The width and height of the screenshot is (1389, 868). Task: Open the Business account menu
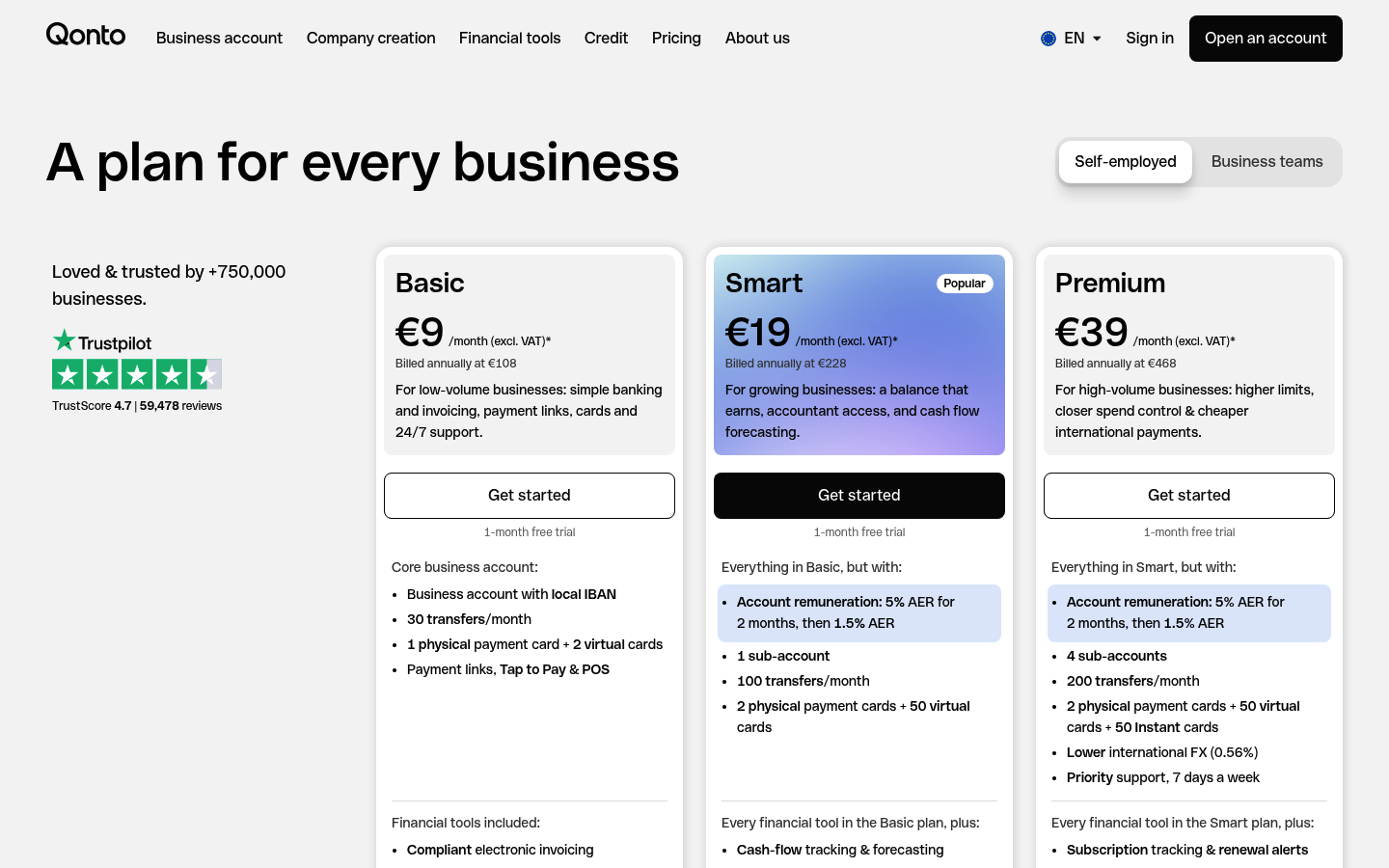pyautogui.click(x=219, y=39)
